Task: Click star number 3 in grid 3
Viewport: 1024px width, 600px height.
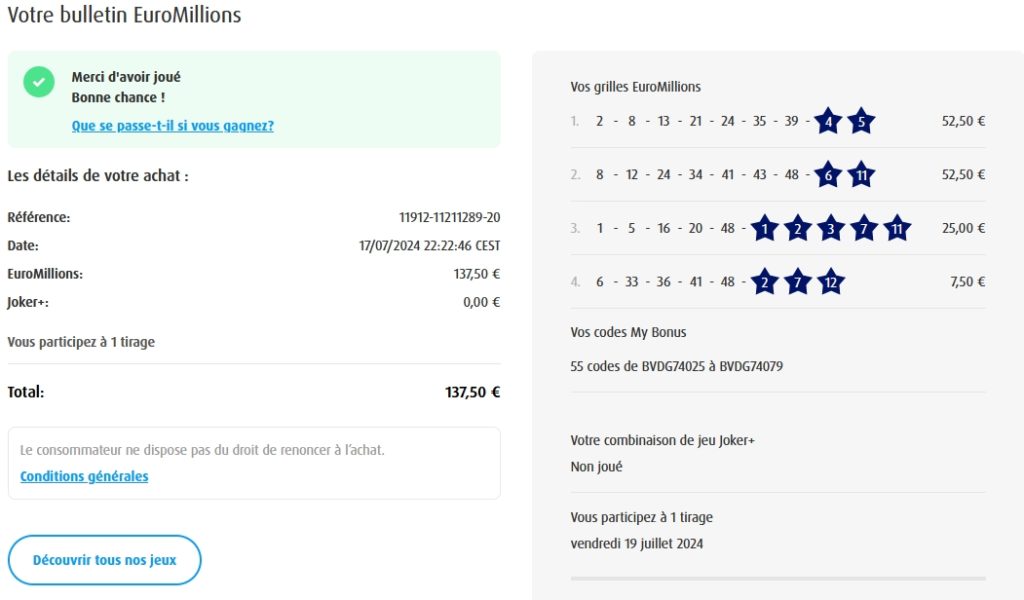Action: 831,228
